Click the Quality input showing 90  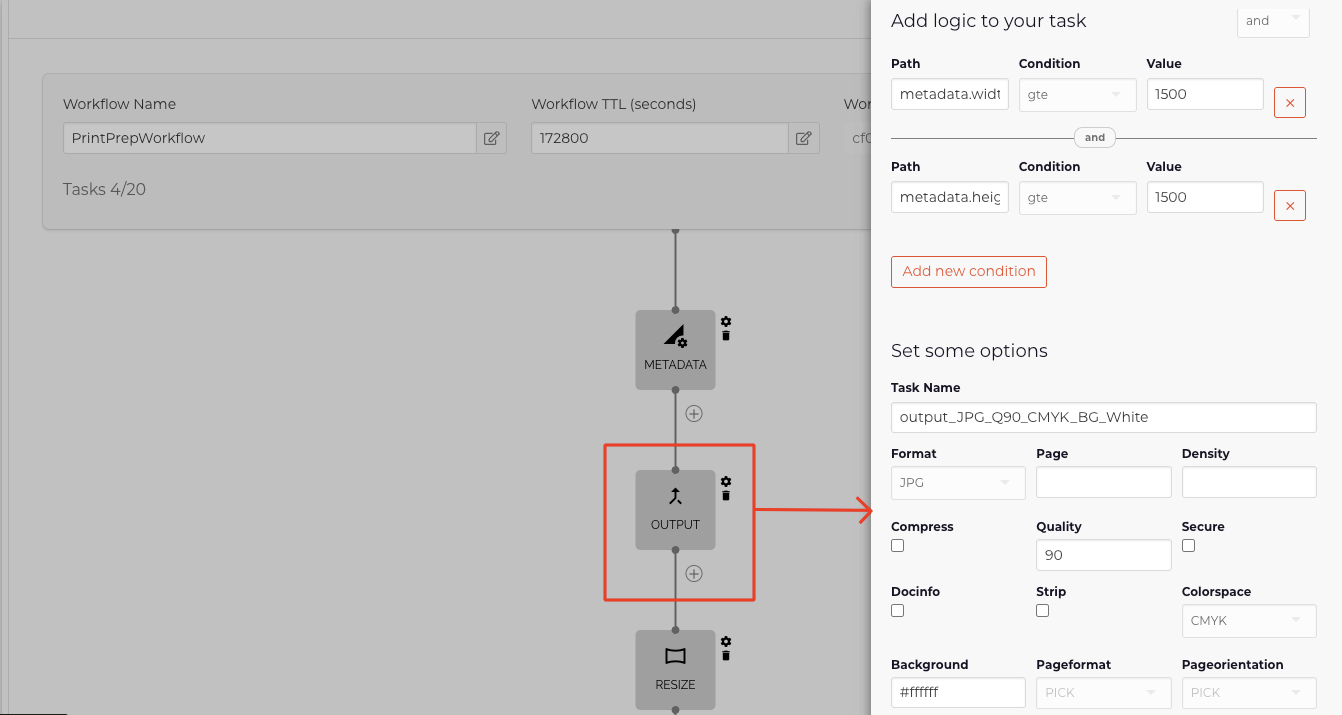click(x=1103, y=555)
